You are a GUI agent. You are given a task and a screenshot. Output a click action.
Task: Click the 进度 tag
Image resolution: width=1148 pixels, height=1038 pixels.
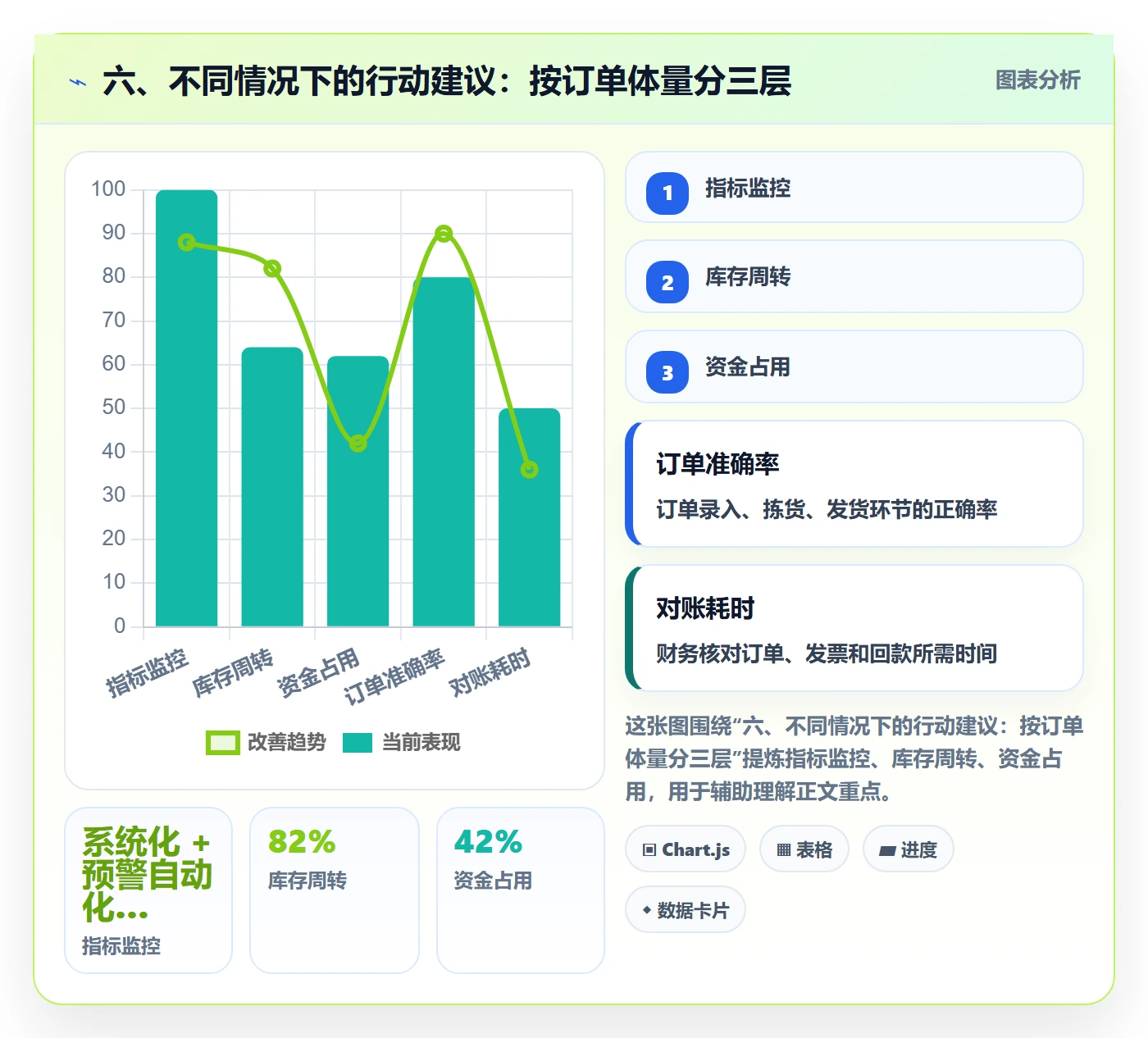pyautogui.click(x=909, y=849)
